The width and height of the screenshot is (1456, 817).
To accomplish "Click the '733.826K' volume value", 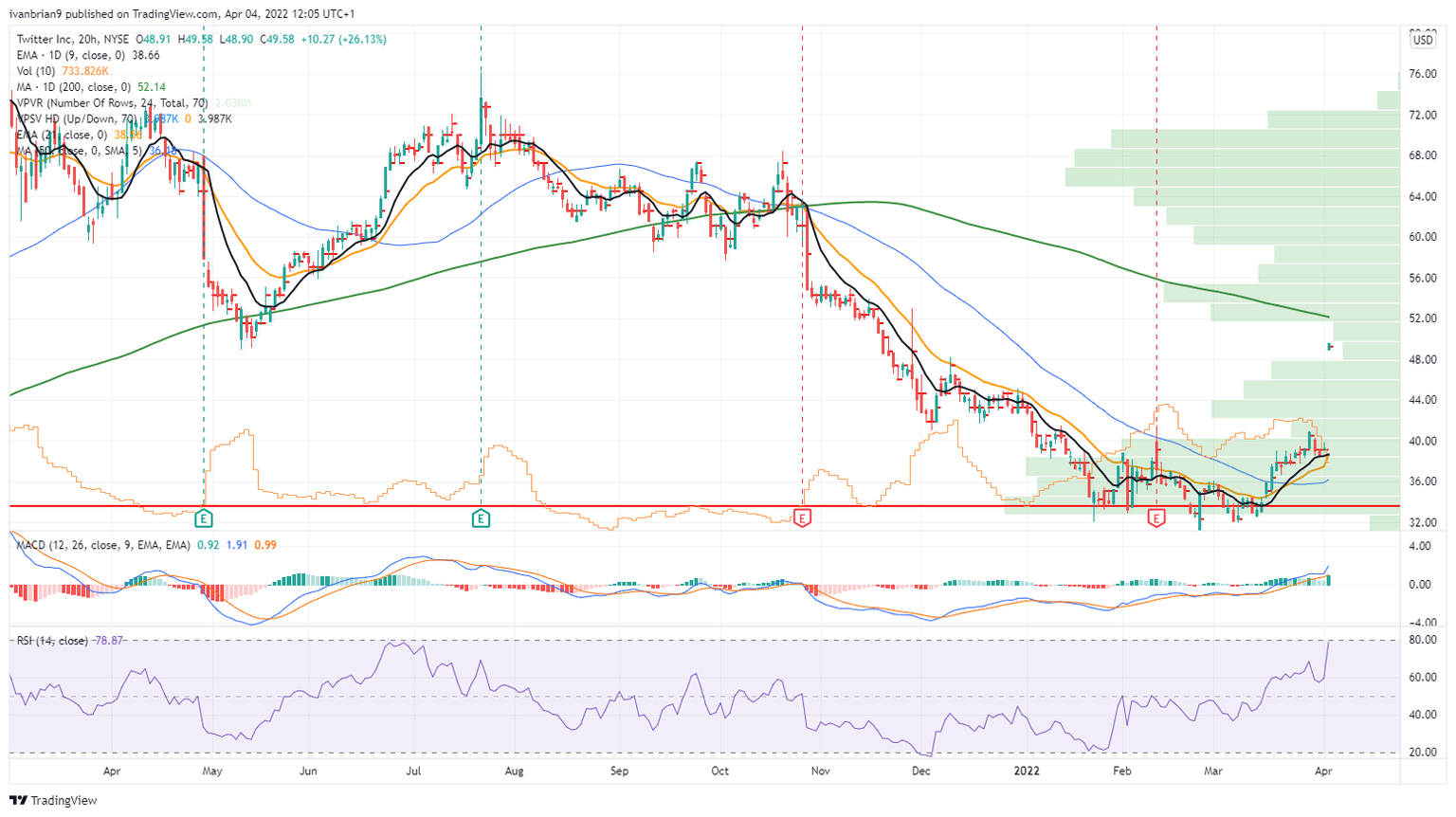I will pyautogui.click(x=85, y=71).
